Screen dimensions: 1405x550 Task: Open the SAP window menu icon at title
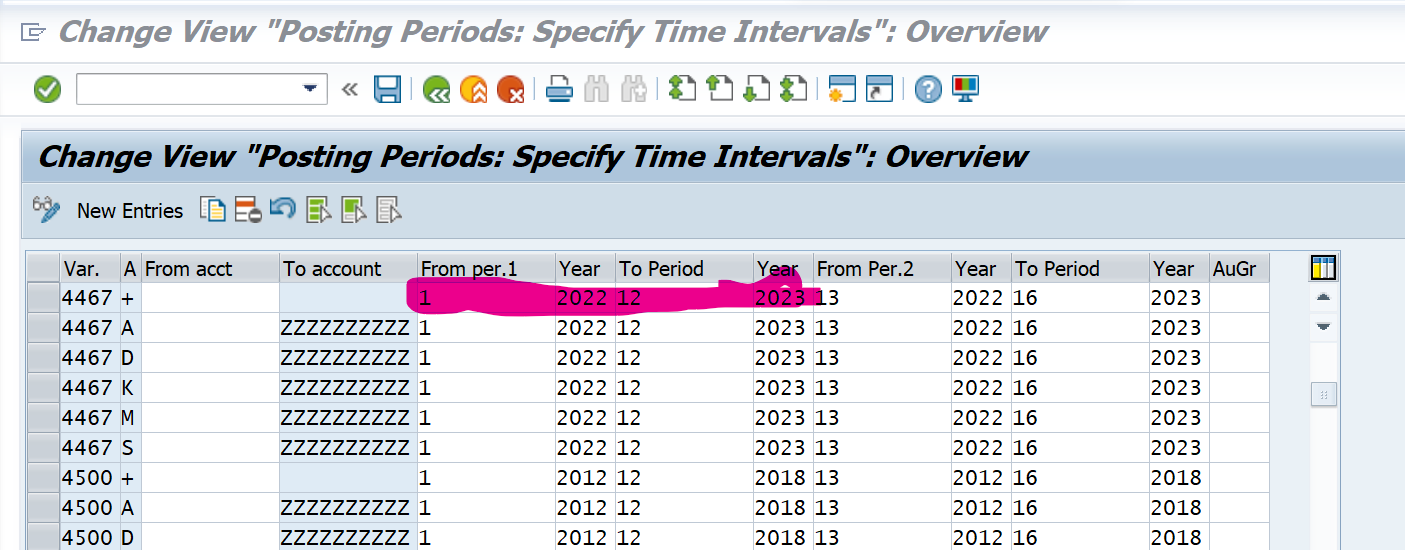[x=34, y=32]
